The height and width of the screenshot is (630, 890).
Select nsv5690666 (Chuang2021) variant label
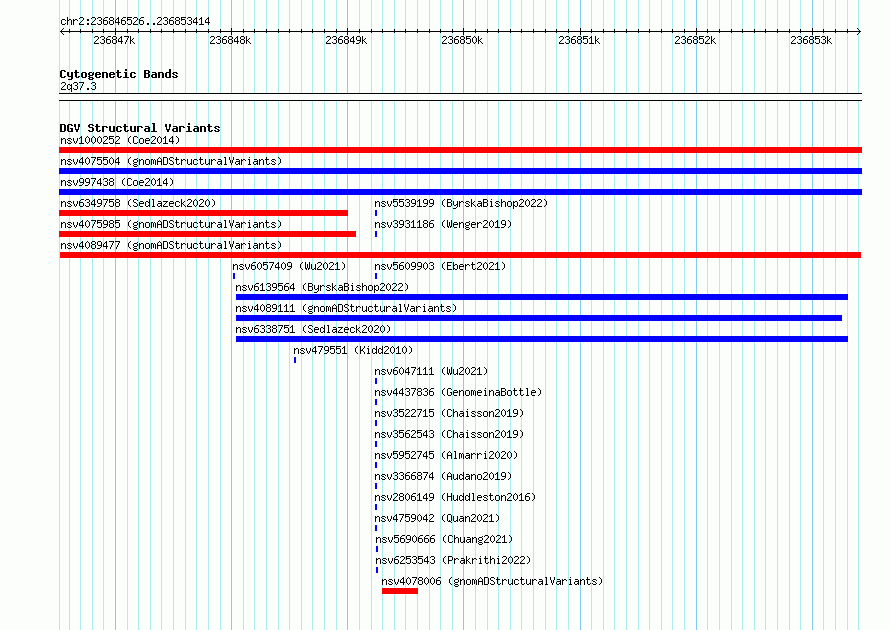pyautogui.click(x=444, y=539)
